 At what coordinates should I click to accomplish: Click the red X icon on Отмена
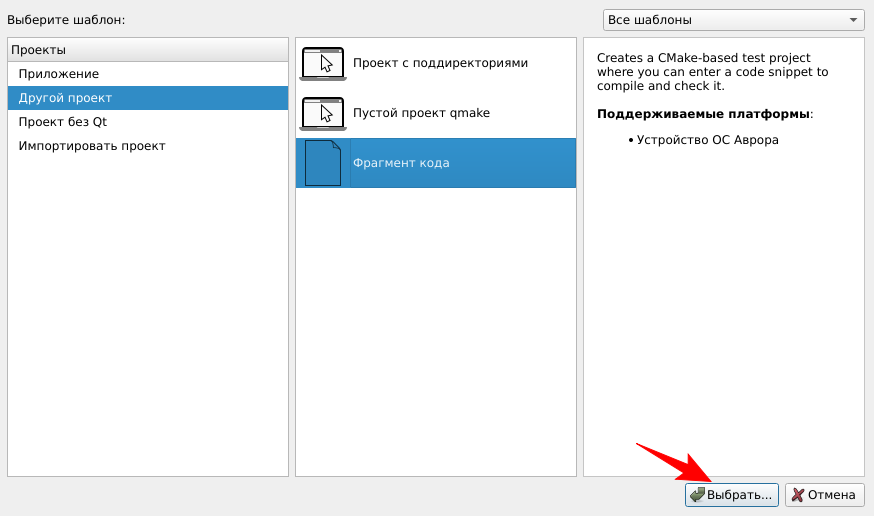797,495
